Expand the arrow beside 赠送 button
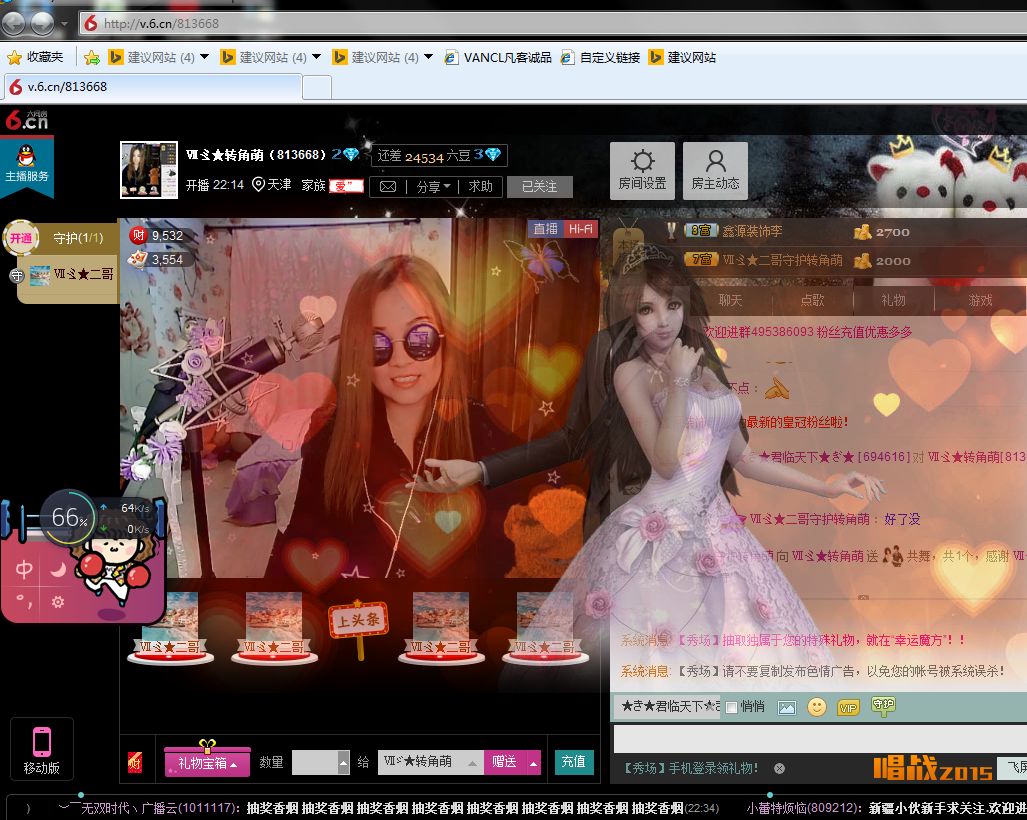Viewport: 1027px width, 820px height. tap(534, 762)
